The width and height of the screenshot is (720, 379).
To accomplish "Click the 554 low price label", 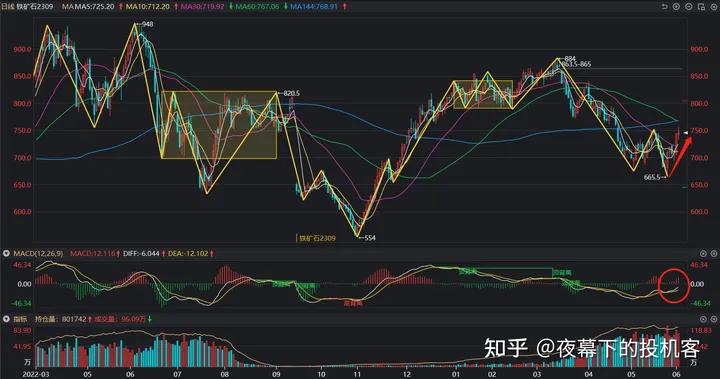I will coord(370,238).
